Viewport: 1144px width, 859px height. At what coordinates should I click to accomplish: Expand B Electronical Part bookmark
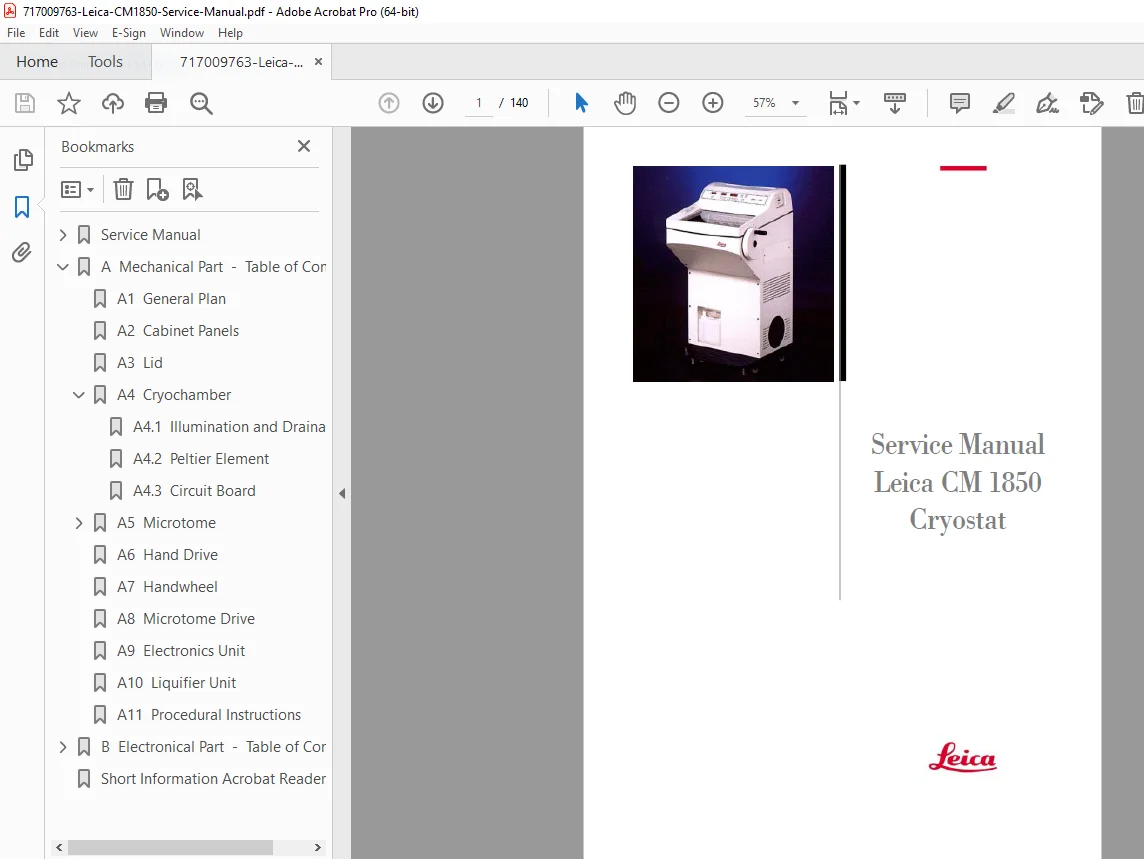63,747
